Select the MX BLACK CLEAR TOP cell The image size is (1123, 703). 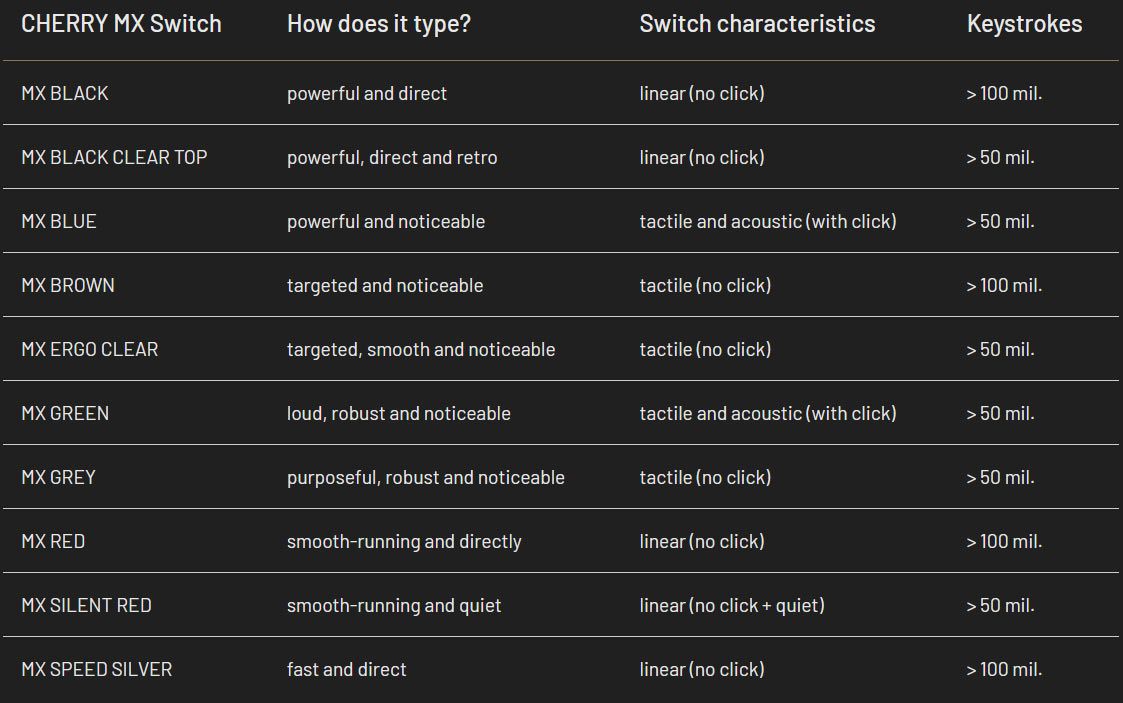point(114,157)
